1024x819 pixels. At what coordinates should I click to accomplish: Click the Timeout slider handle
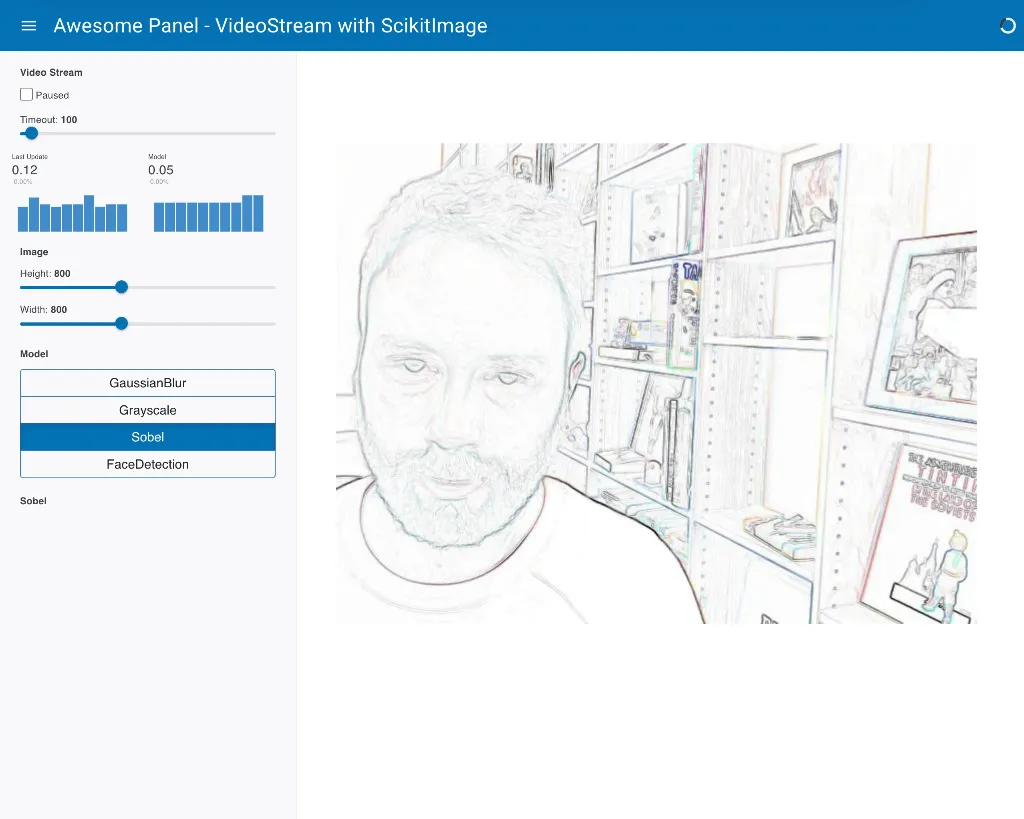(31, 133)
